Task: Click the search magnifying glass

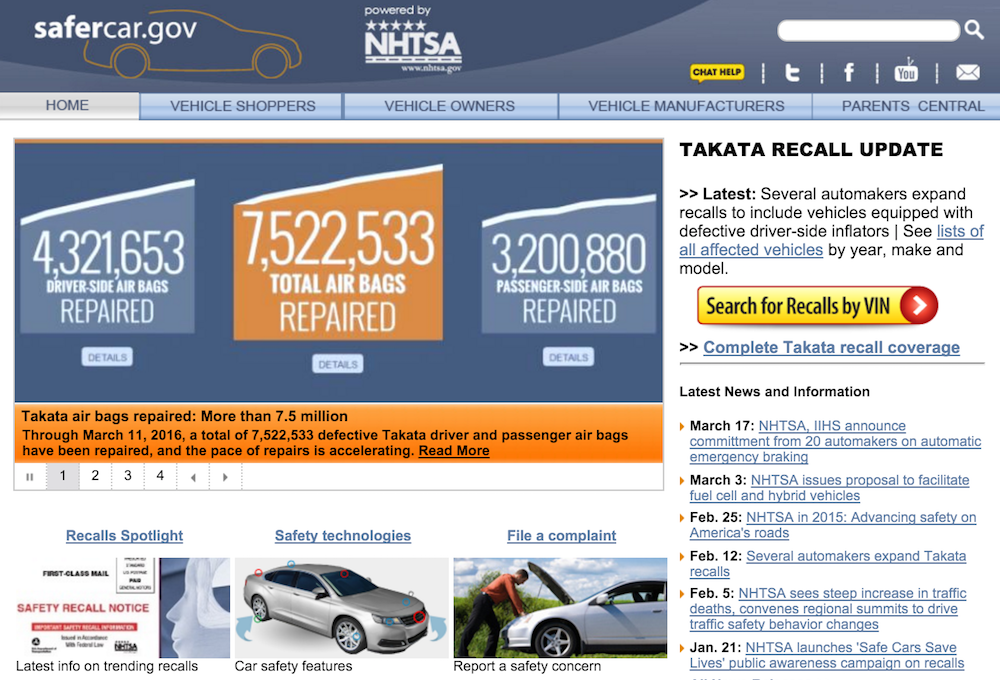Action: [973, 30]
